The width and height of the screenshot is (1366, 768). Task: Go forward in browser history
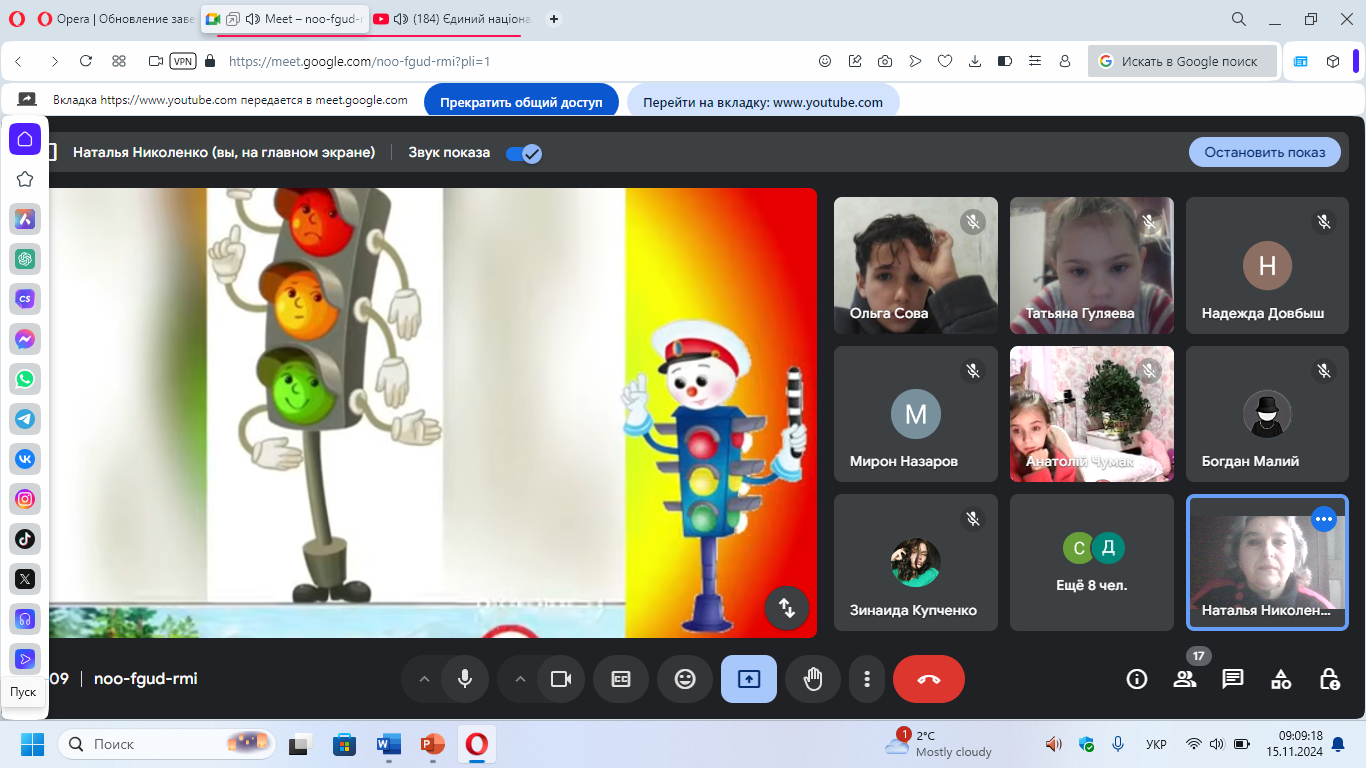(54, 61)
